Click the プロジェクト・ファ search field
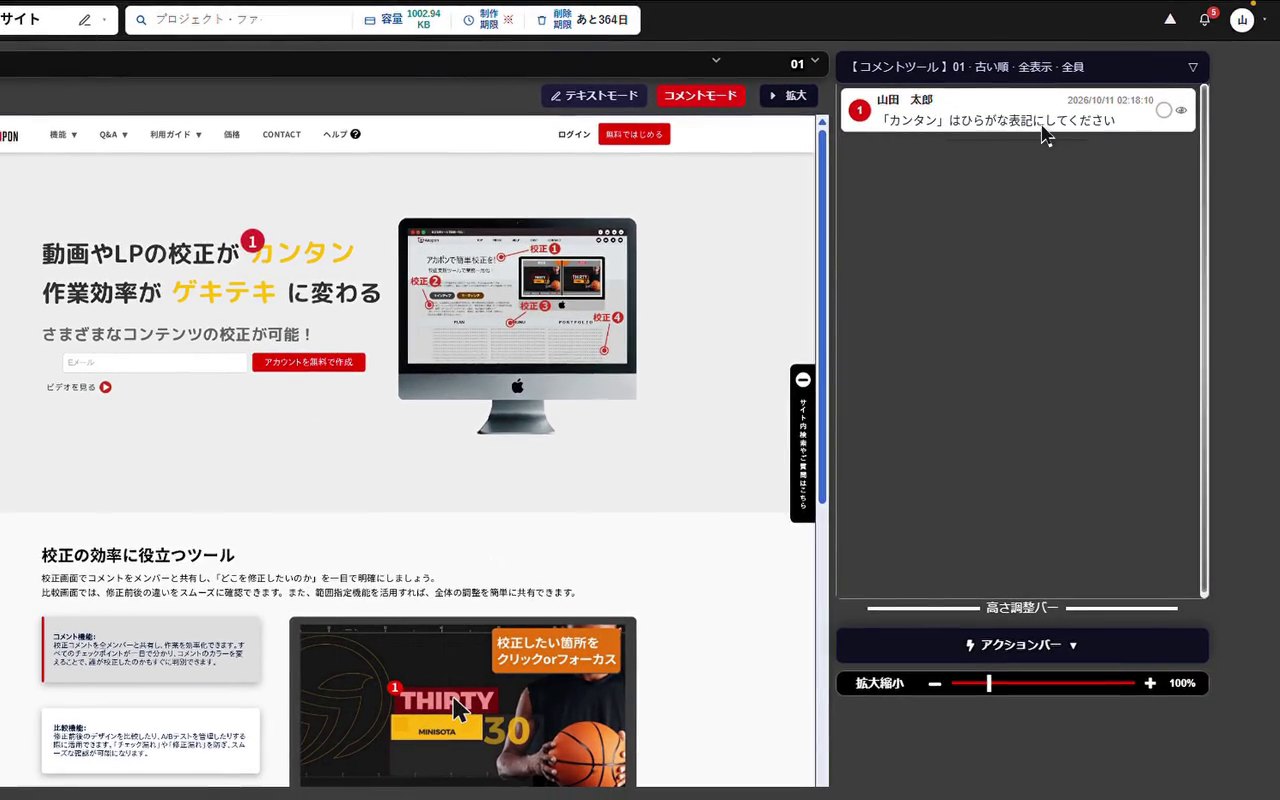Screen dimensions: 1280x800 coord(238,20)
